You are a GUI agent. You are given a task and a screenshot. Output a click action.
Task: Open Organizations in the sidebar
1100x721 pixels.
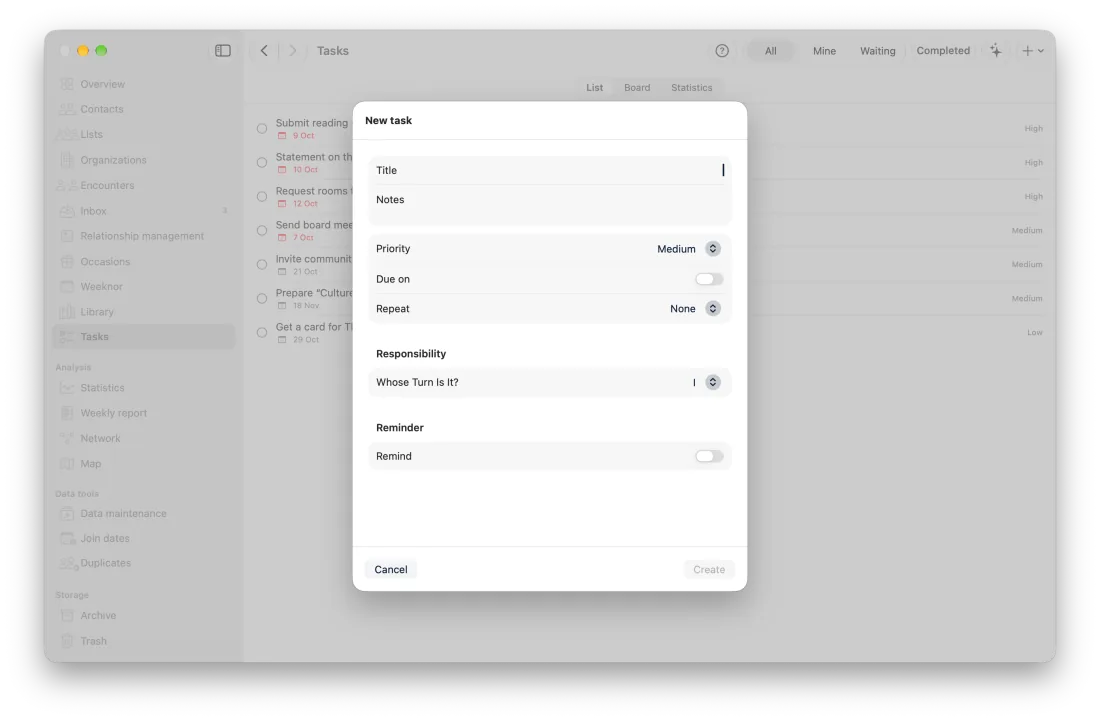coord(113,160)
